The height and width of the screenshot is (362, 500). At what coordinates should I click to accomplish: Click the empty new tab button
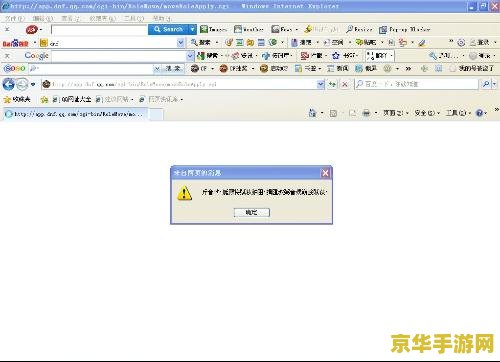156,114
